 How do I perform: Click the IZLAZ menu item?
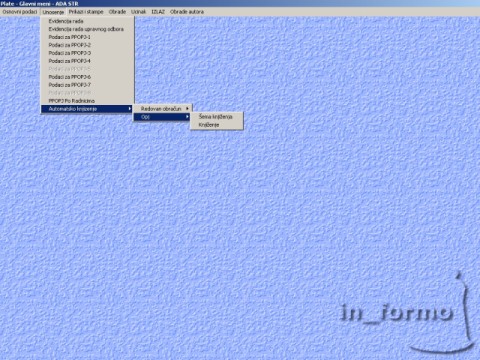click(x=158, y=12)
